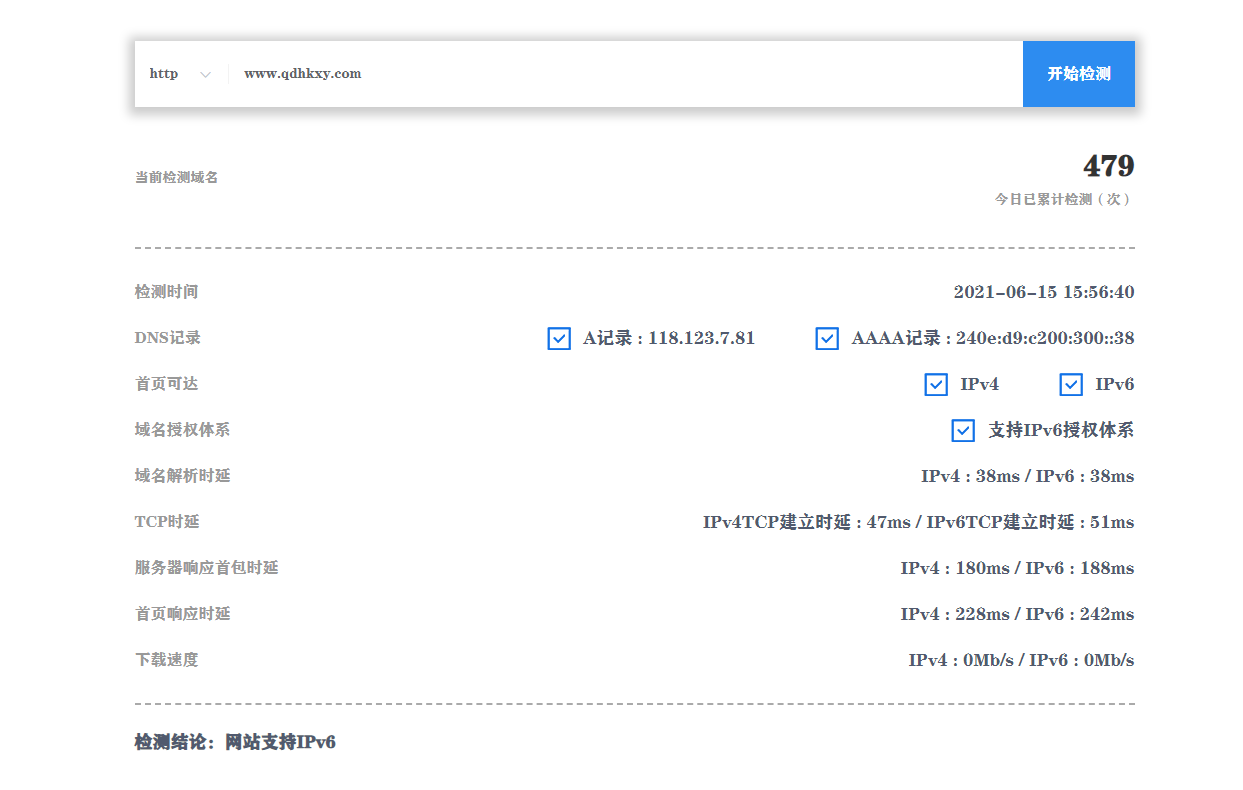Select the 今日已累计检测 caption

point(1063,199)
